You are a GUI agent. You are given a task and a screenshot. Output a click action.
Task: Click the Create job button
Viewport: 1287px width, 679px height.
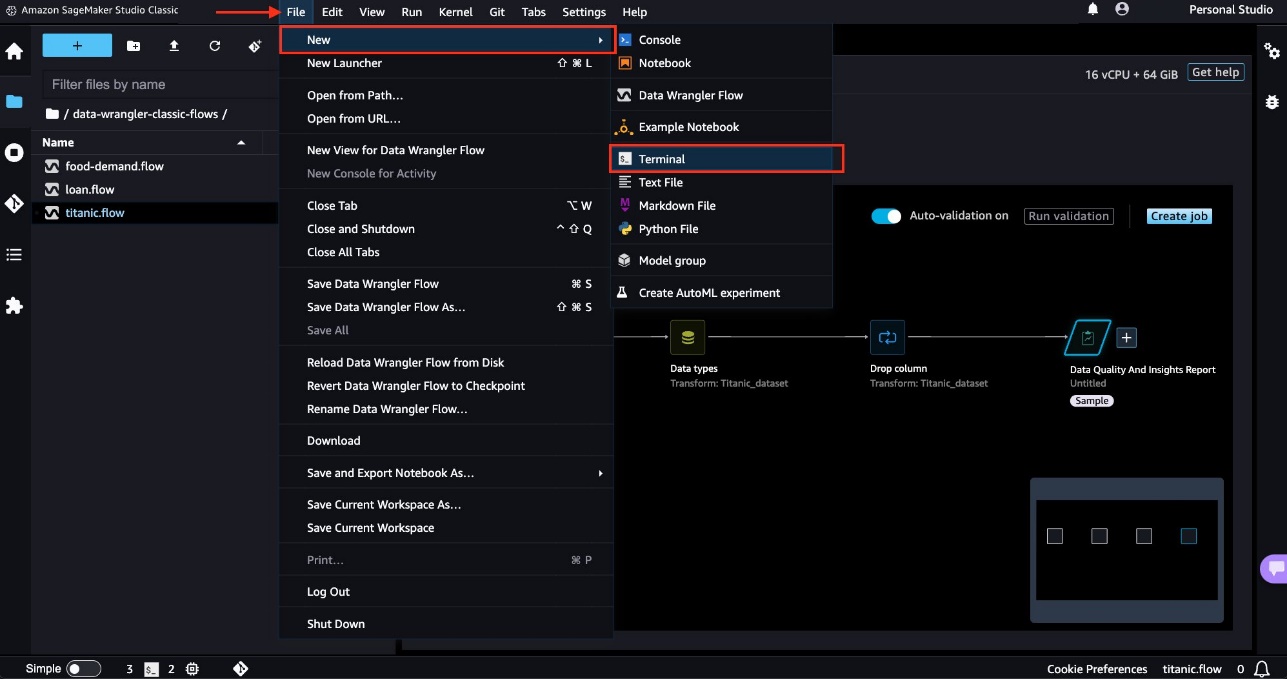click(1179, 216)
